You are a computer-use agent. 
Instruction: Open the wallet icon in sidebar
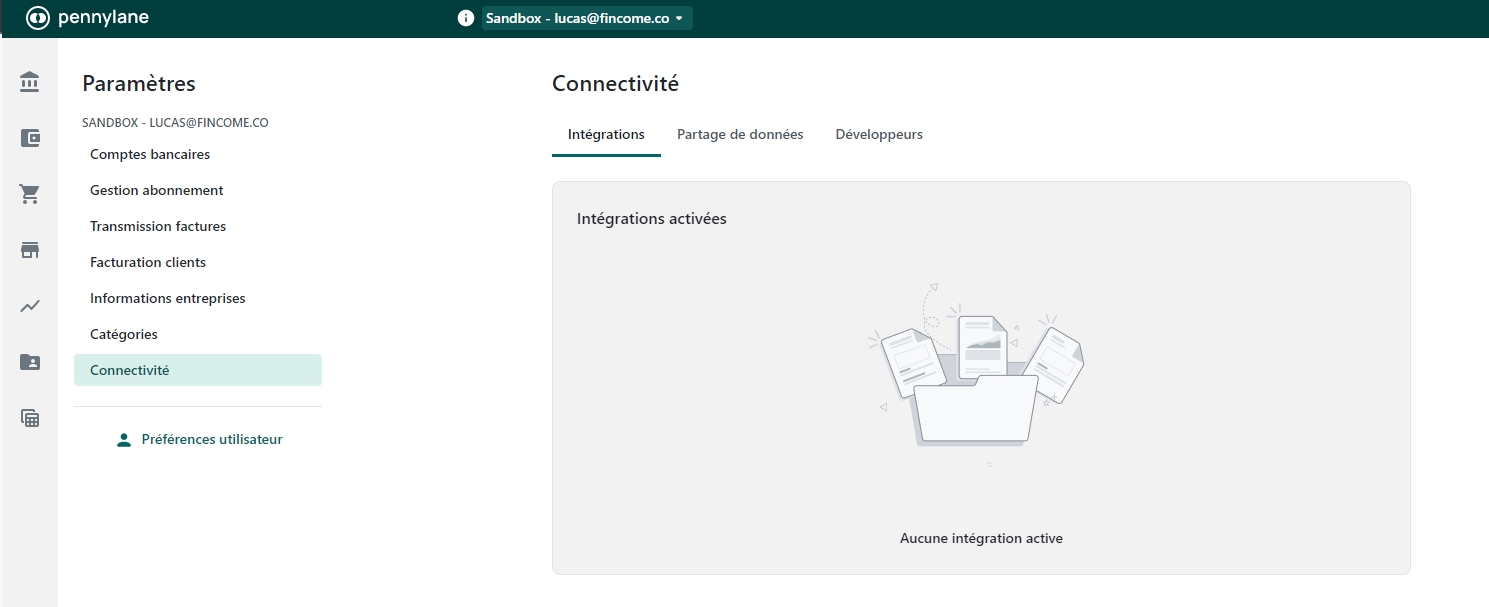30,138
